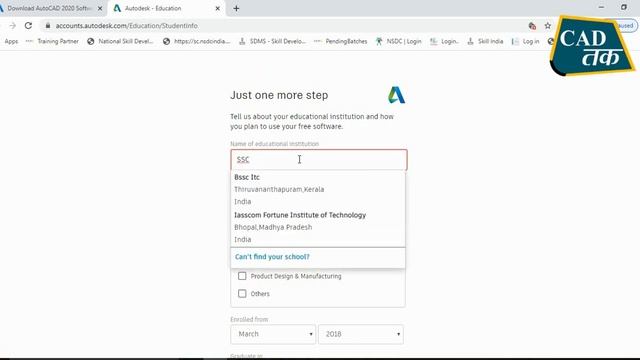Check the Product Design & Manufacturing checkbox

tap(242, 276)
